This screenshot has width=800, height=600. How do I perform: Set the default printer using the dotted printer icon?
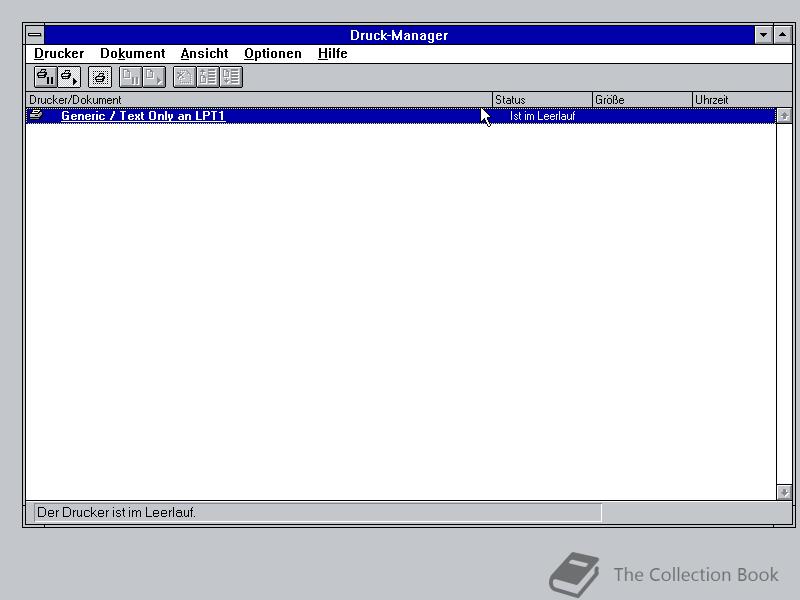pos(100,77)
